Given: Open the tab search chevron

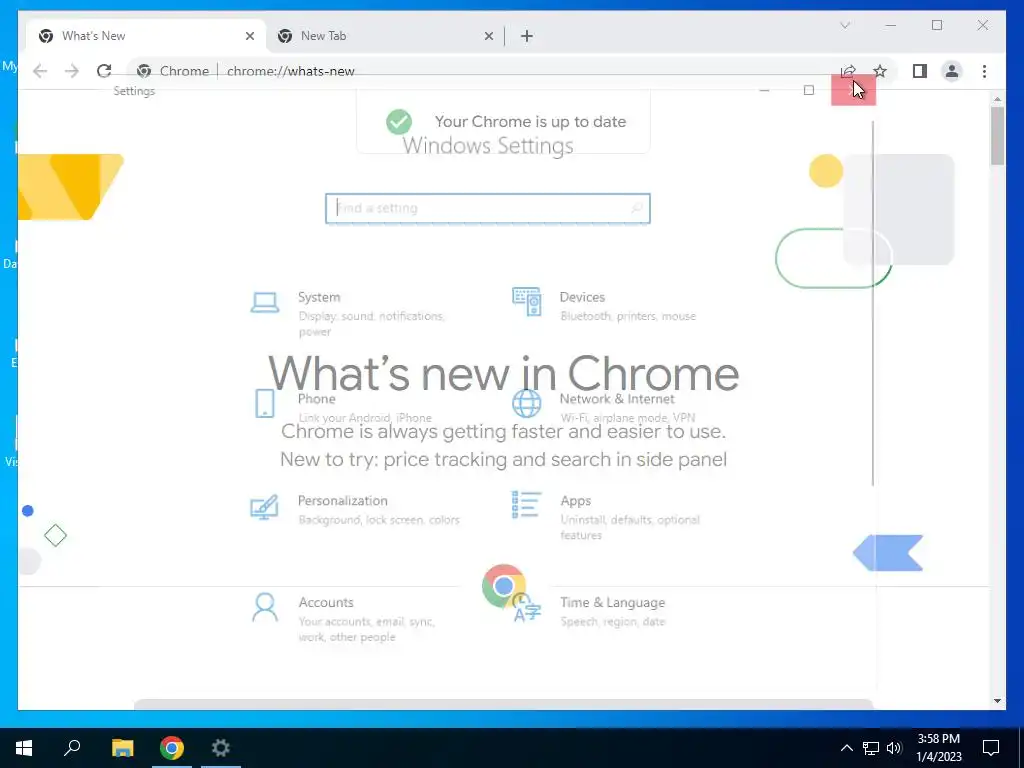Looking at the screenshot, I should [x=845, y=25].
